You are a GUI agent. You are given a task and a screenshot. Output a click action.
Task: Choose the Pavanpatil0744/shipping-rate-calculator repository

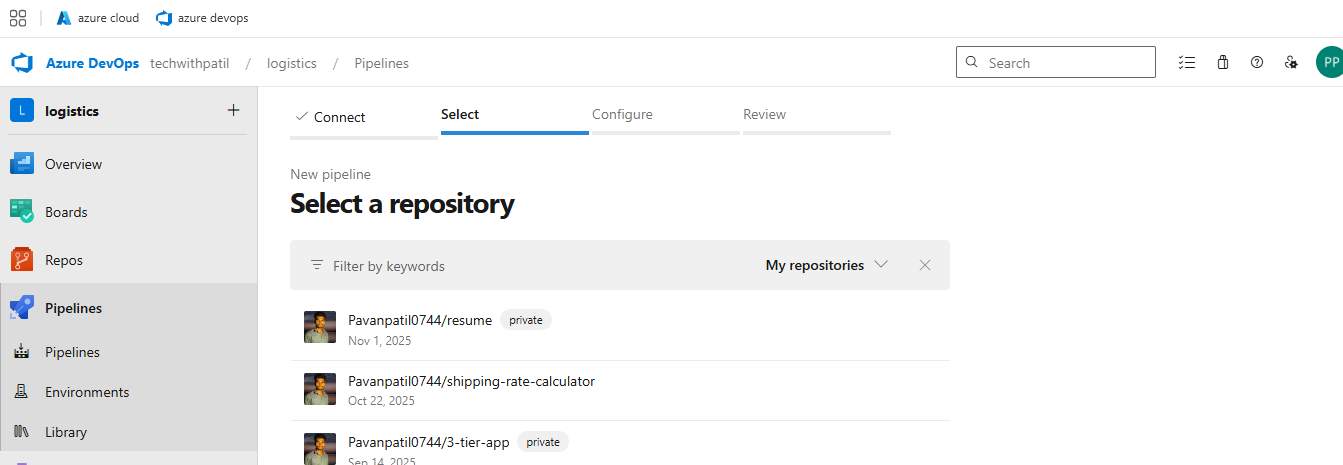pyautogui.click(x=471, y=381)
